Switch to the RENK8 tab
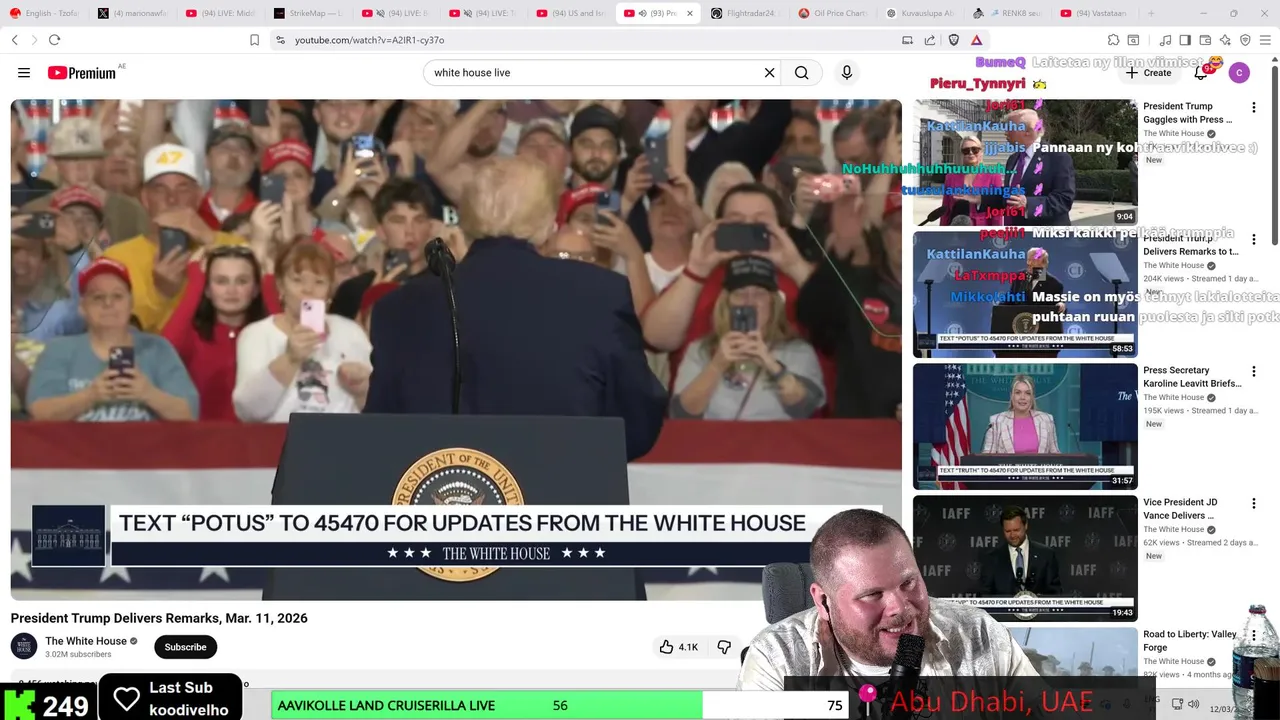This screenshot has height=720, width=1280. 1007,13
